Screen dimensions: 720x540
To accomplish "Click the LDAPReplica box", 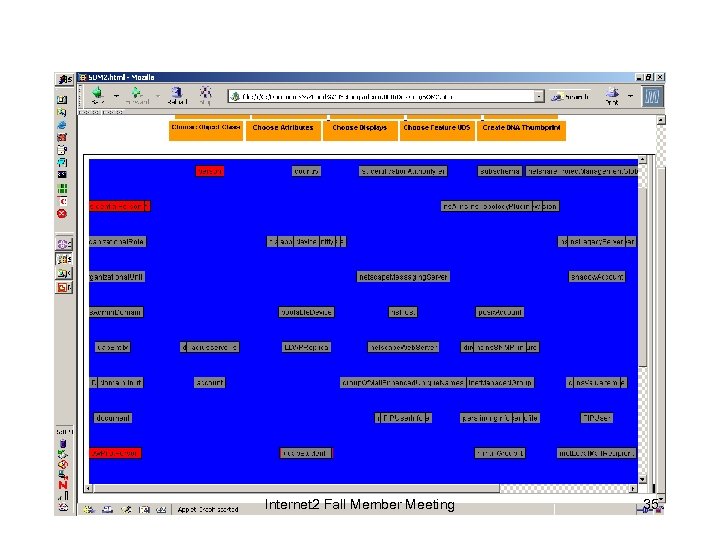I will [x=306, y=347].
